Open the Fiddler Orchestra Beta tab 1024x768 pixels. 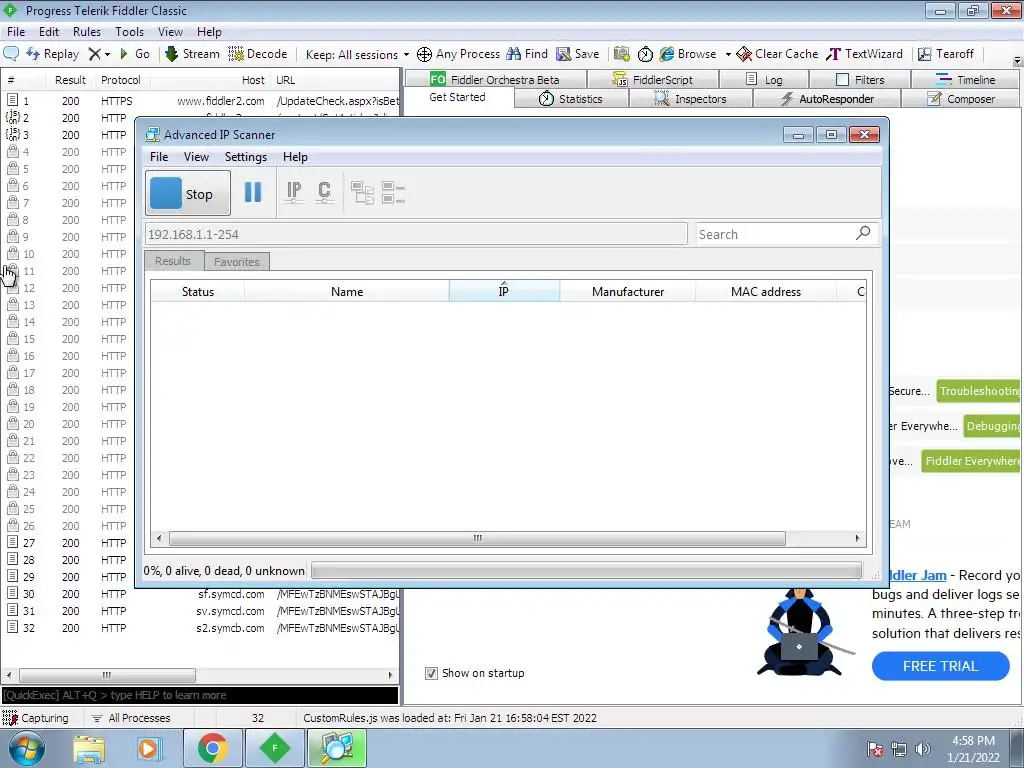coord(494,80)
